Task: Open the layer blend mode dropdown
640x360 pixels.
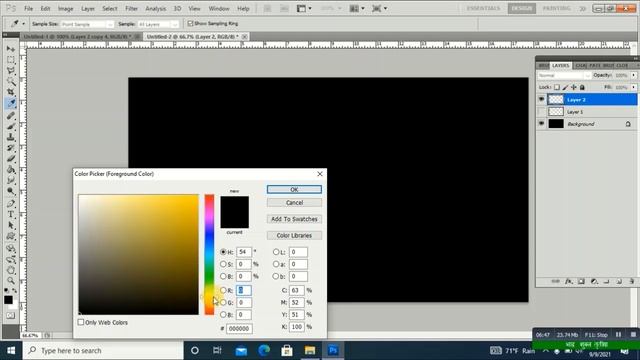Action: tap(564, 76)
